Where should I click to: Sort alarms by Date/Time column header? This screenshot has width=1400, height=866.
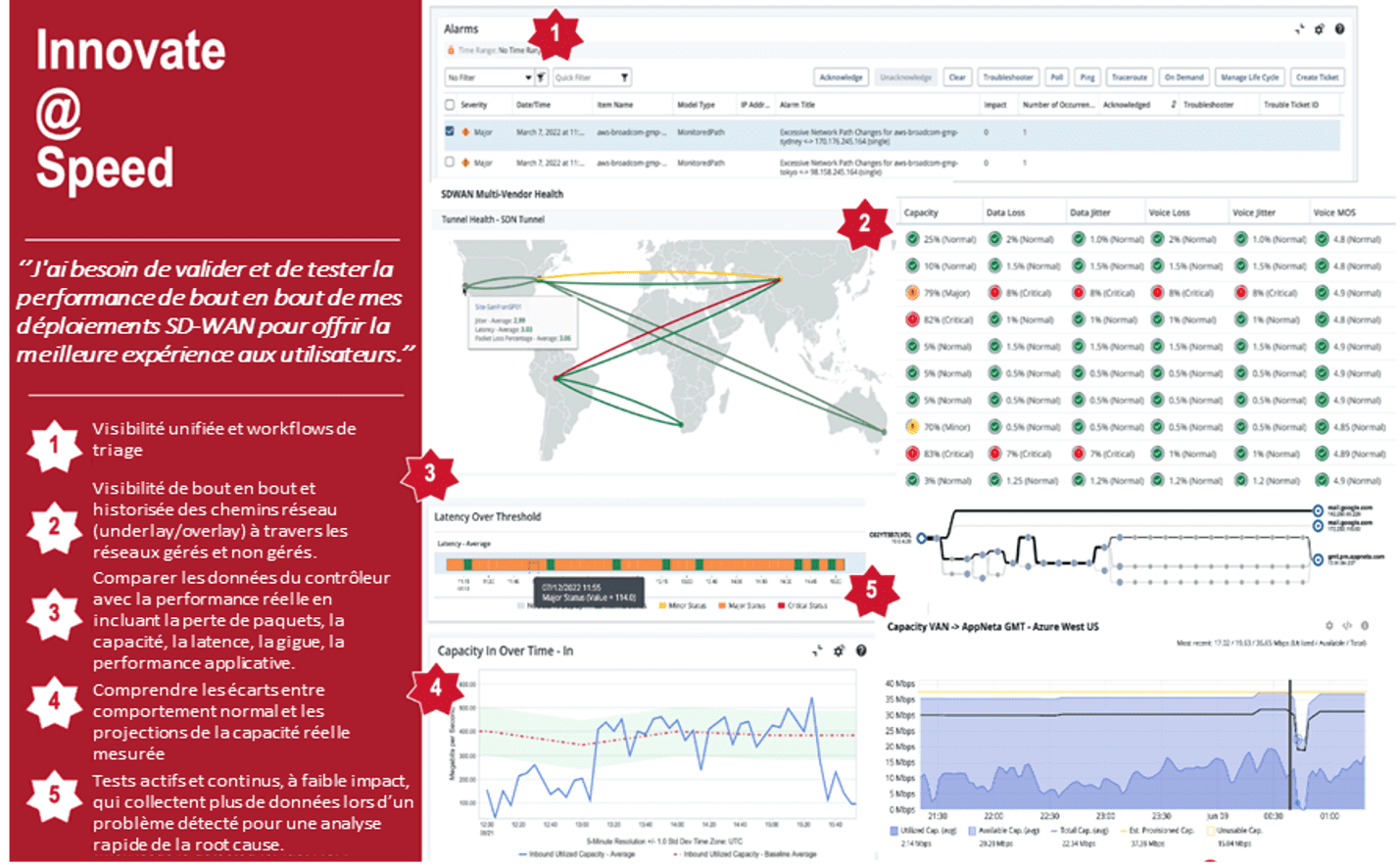[533, 105]
